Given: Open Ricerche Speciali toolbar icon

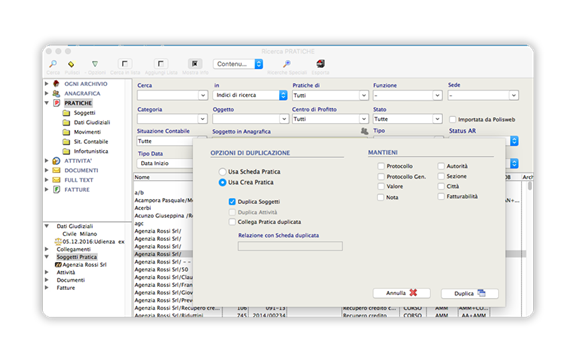Looking at the screenshot, I should [287, 64].
